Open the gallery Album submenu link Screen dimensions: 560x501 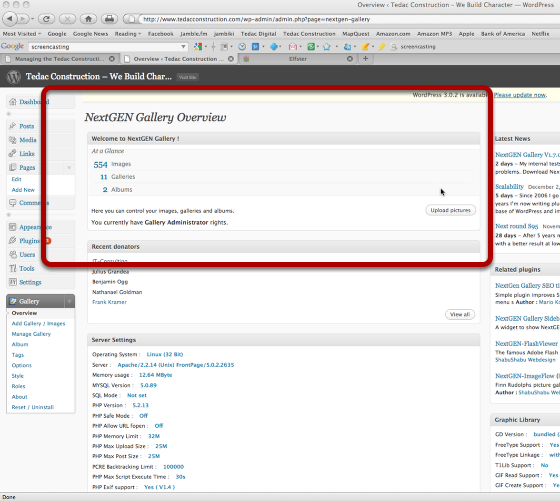tap(20, 344)
